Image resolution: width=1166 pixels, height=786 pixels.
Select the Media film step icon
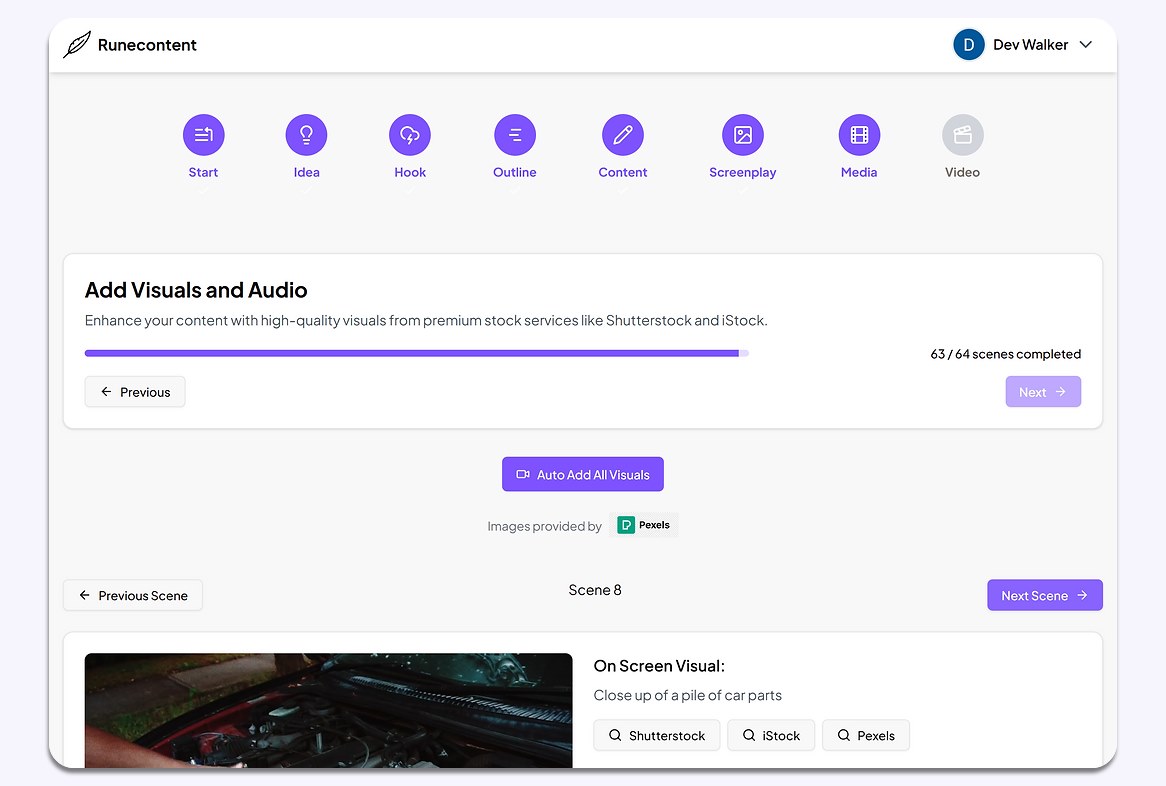click(x=859, y=135)
